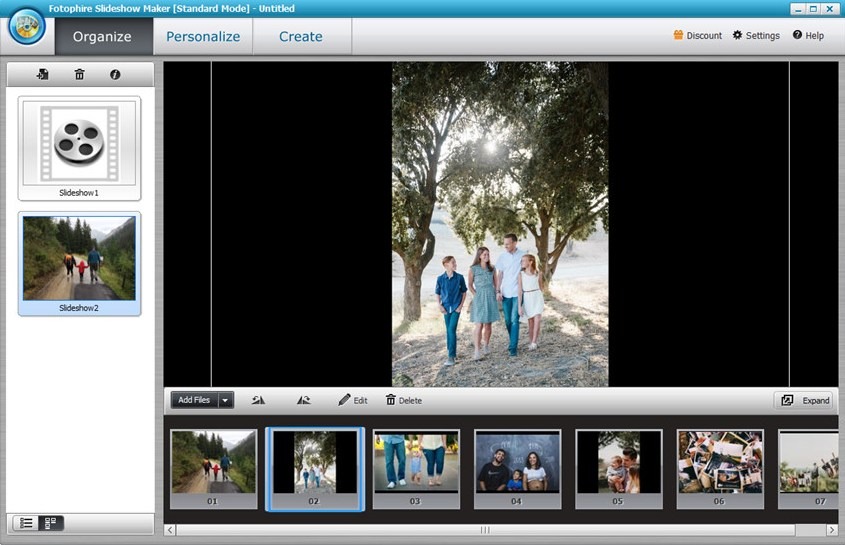Click the horizontal storyboard scrollbar thumb
The image size is (845, 545).
tap(486, 530)
